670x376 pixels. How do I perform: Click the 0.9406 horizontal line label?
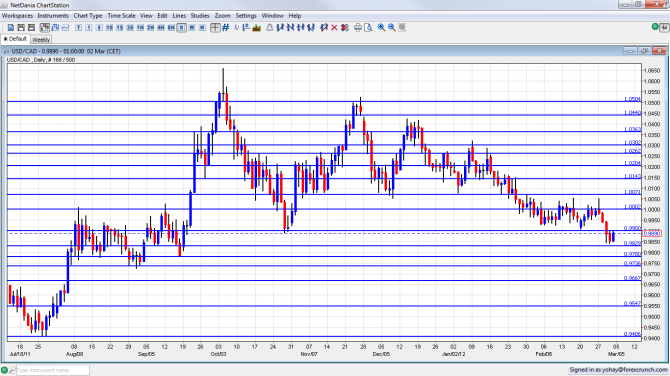pos(632,334)
